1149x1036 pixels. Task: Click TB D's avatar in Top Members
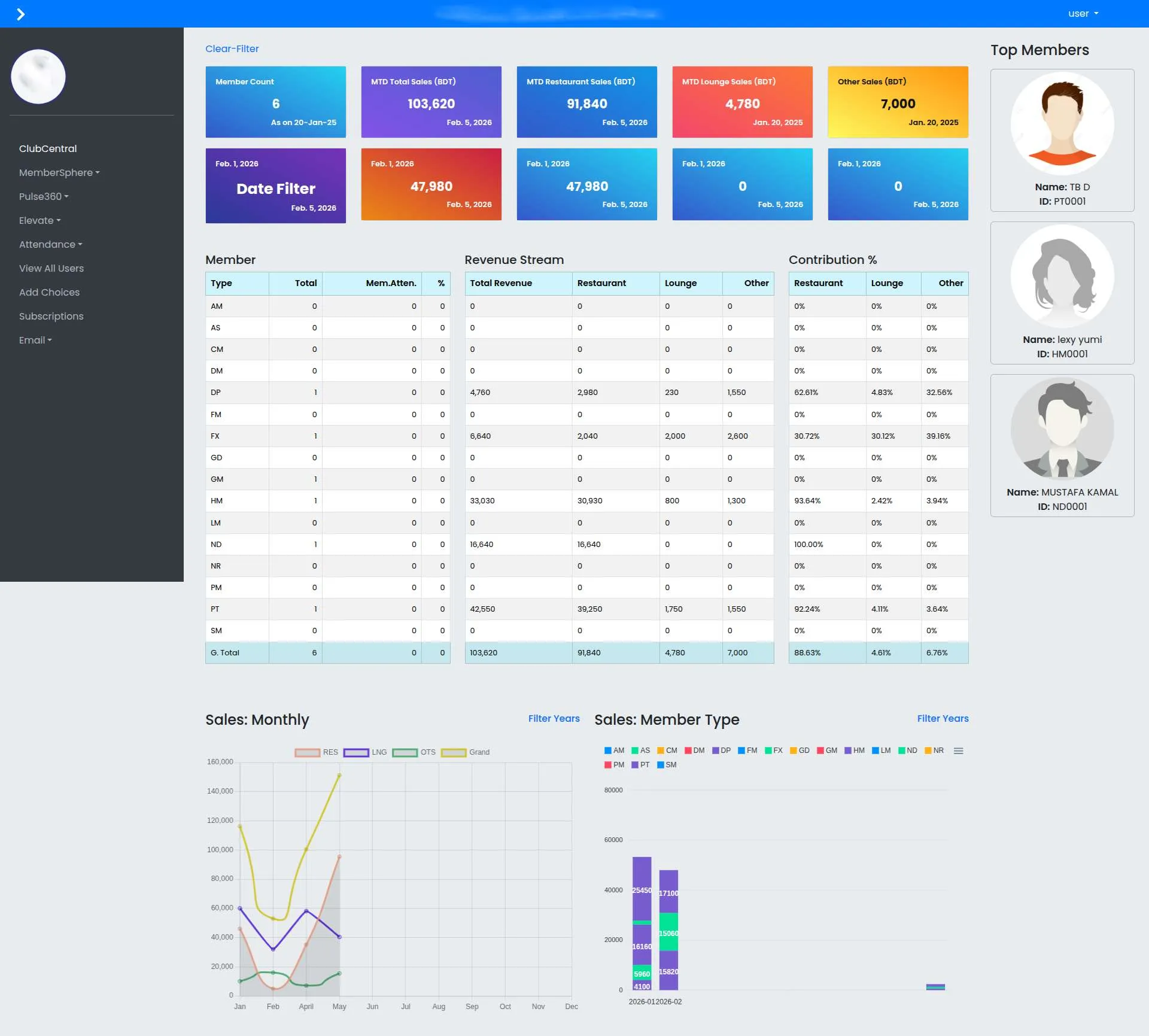tap(1063, 123)
